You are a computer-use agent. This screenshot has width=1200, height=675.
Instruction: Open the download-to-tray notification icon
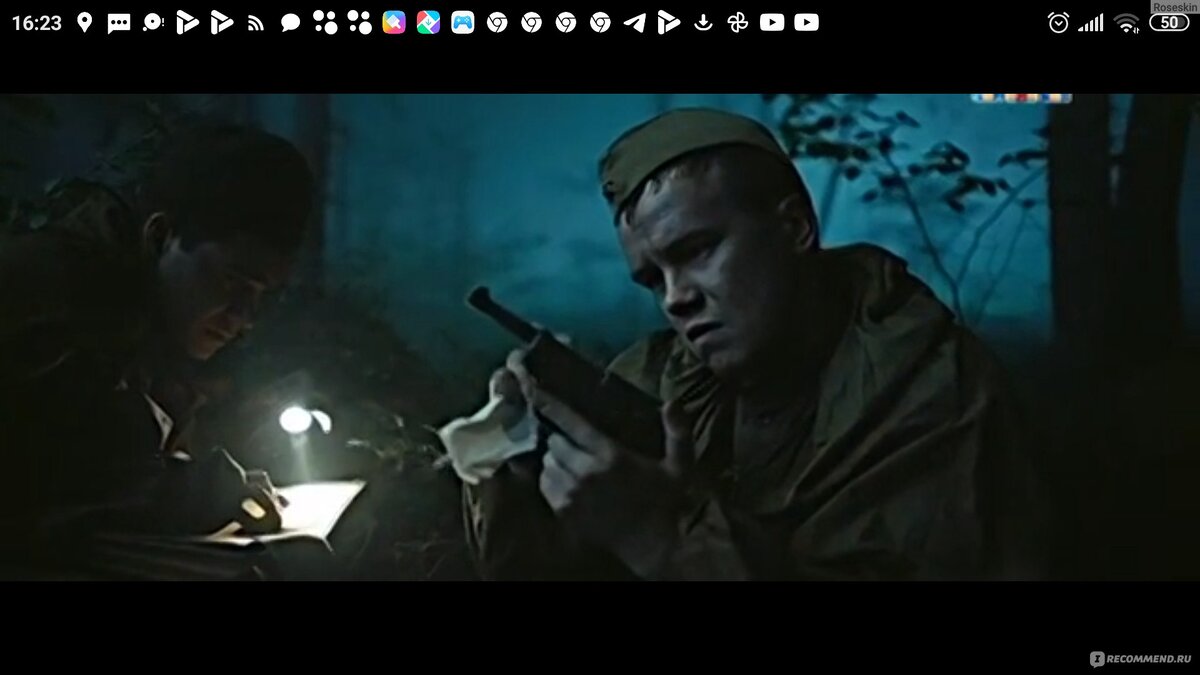coord(703,22)
